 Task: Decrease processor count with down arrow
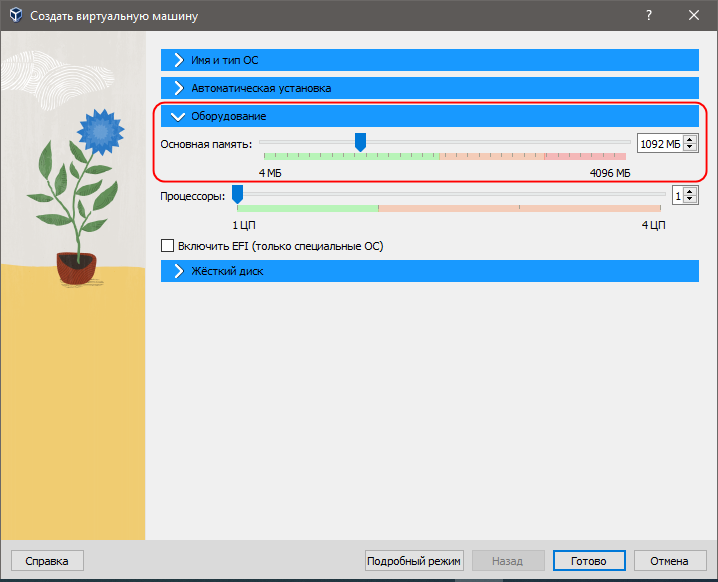(x=690, y=199)
